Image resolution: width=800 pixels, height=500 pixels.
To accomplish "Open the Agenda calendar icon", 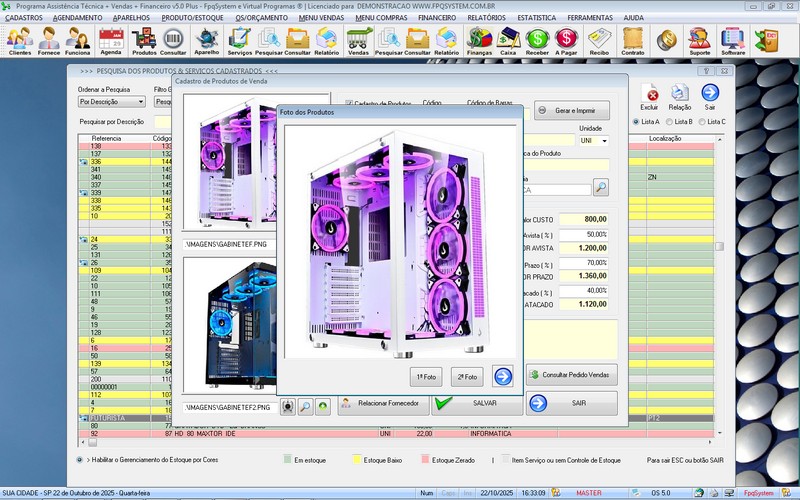I will (111, 41).
